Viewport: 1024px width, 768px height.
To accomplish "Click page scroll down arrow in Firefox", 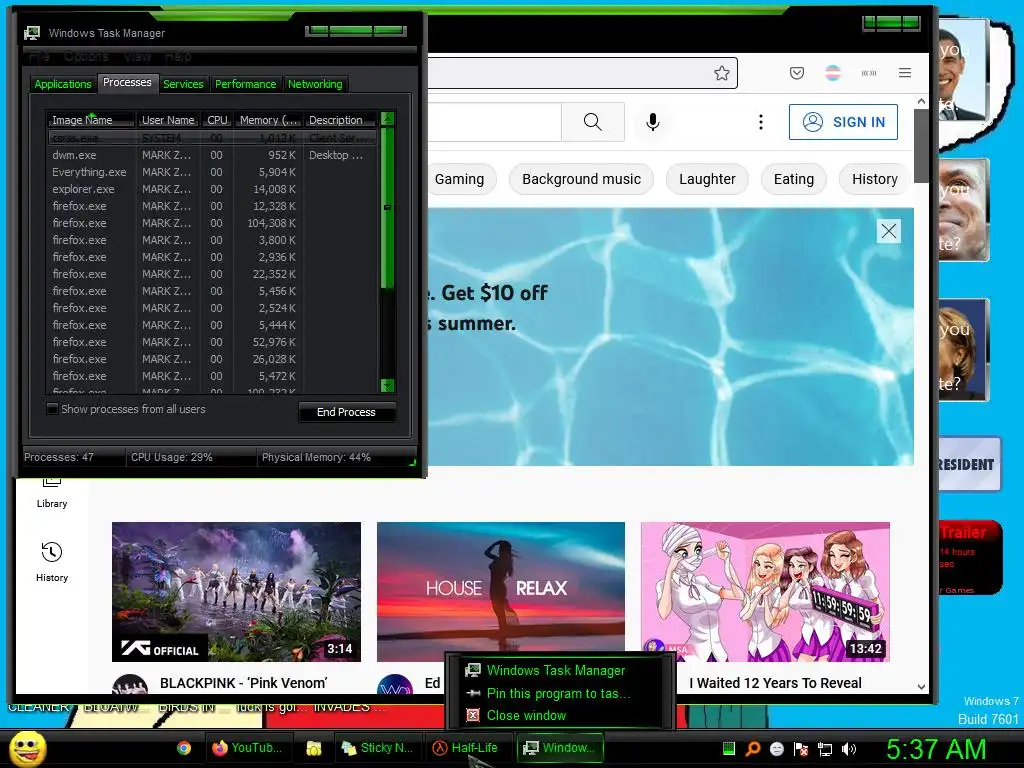I will [x=921, y=686].
